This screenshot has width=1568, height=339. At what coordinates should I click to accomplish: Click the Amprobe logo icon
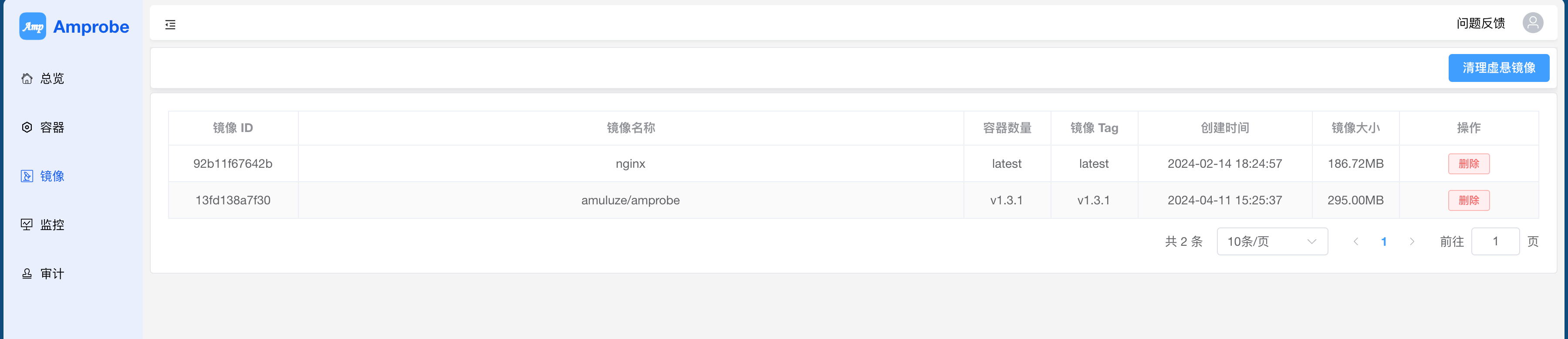pyautogui.click(x=32, y=26)
